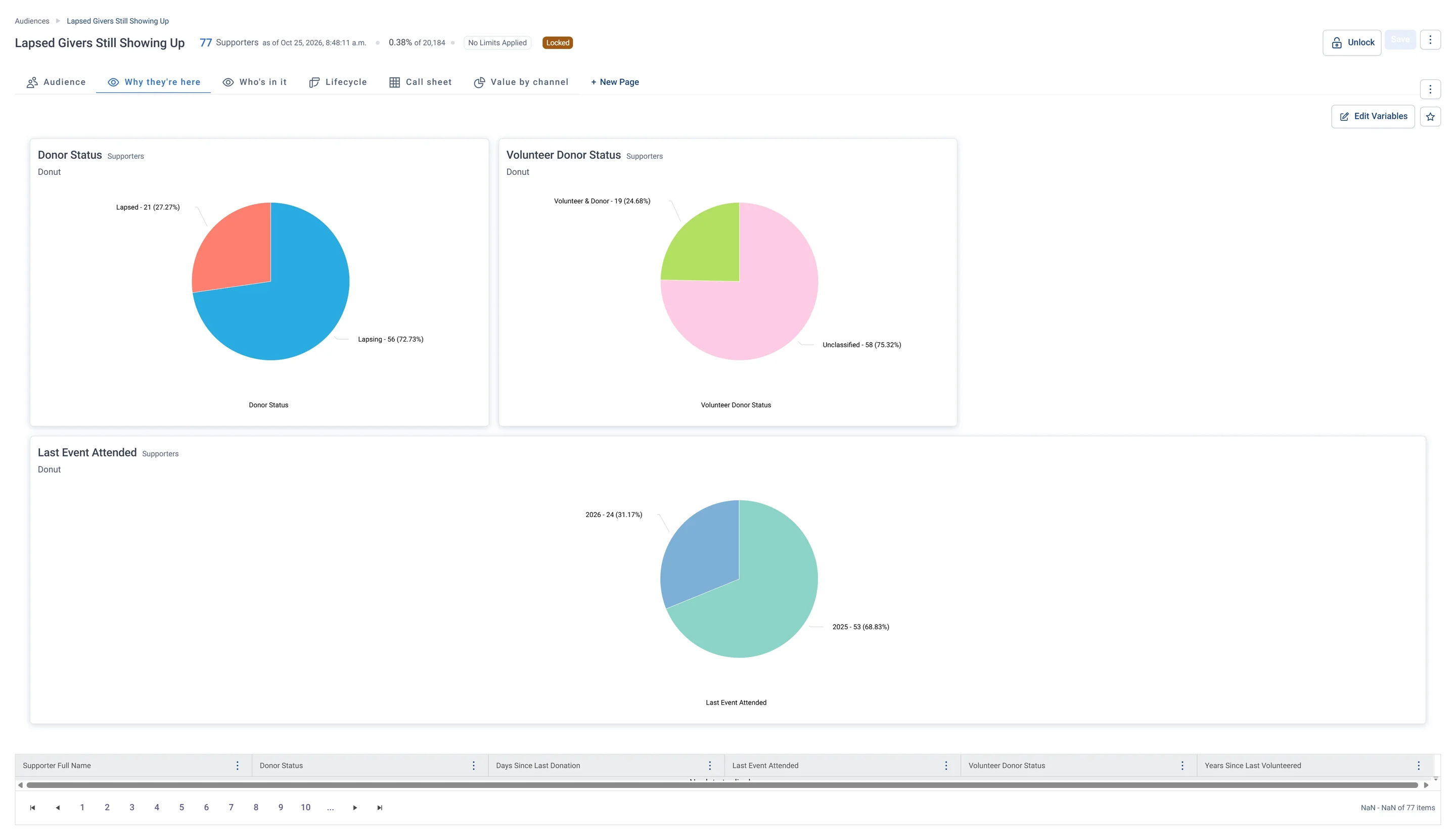This screenshot has width=1456, height=840.
Task: Open the Value by channel tab
Action: pyautogui.click(x=521, y=82)
